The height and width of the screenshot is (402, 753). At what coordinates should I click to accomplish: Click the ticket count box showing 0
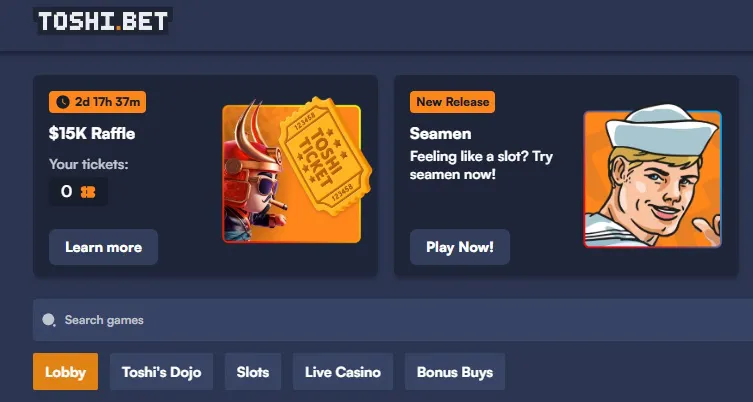78,192
